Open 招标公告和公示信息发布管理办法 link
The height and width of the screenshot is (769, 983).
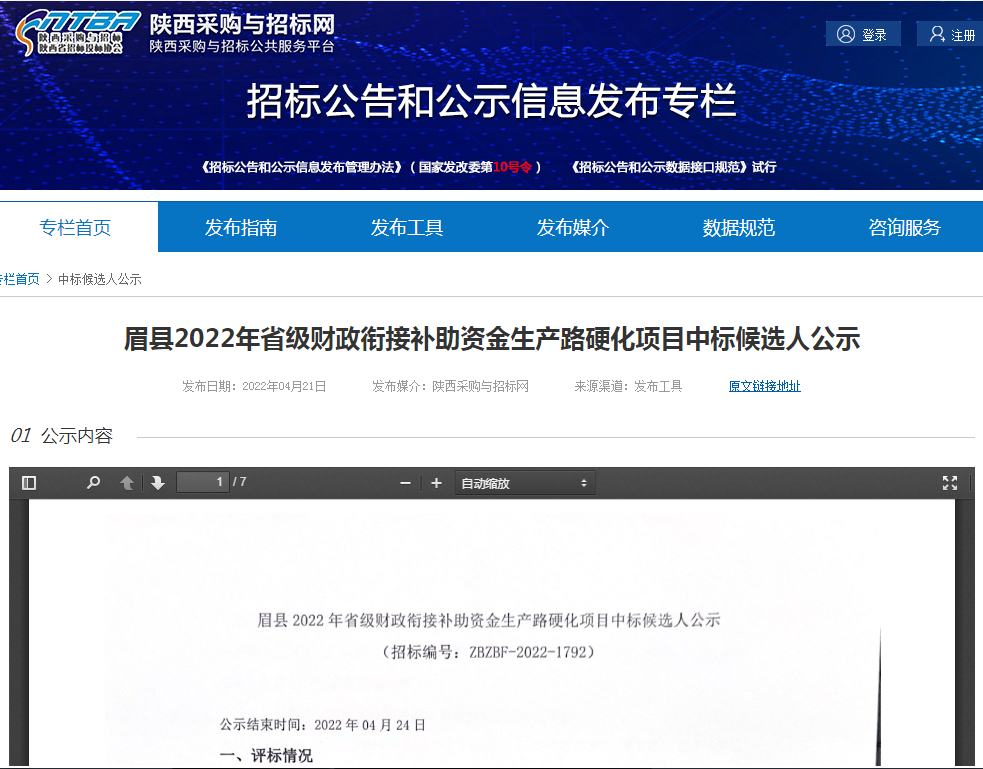[304, 167]
